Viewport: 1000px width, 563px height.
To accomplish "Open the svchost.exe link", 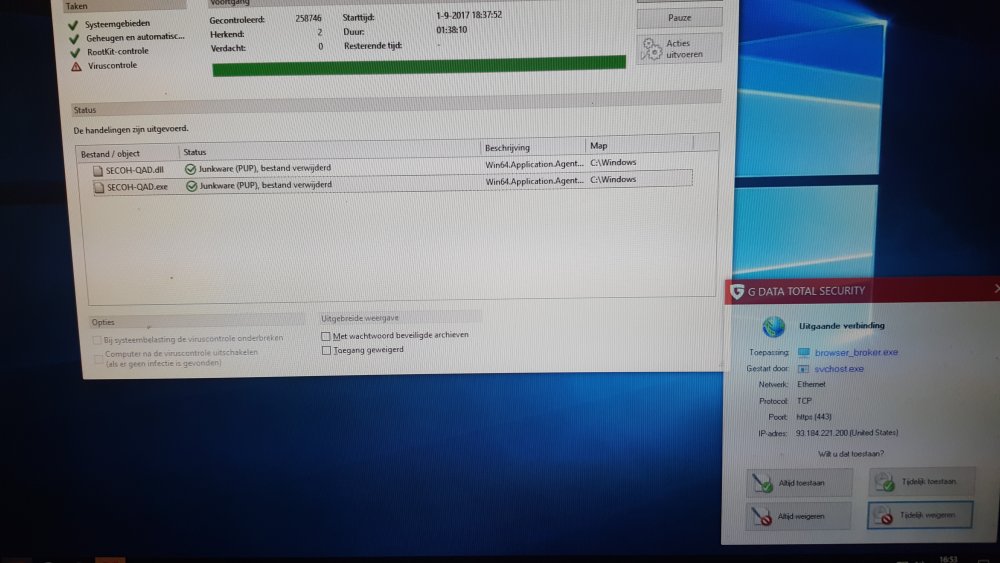I will pyautogui.click(x=839, y=369).
